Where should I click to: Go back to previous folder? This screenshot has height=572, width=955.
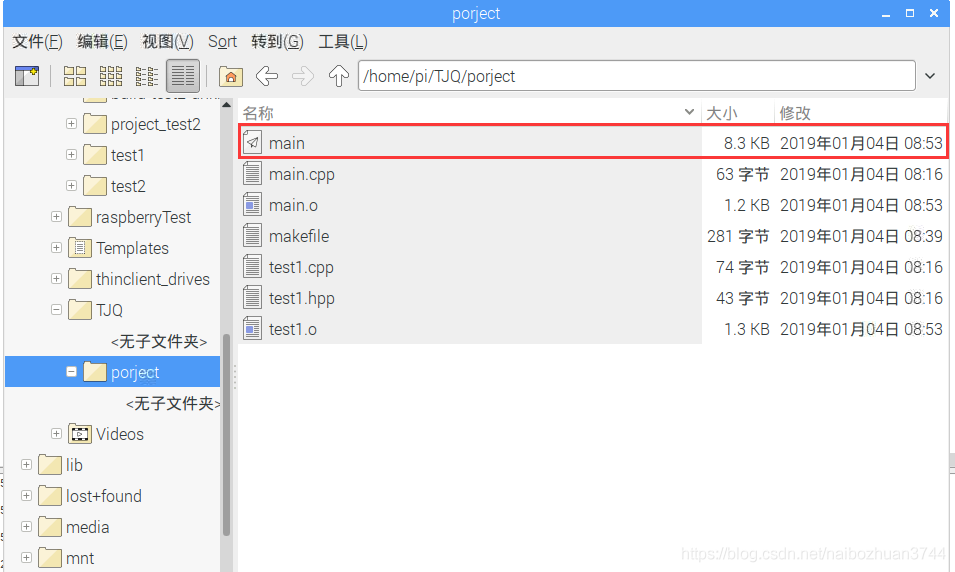267,76
